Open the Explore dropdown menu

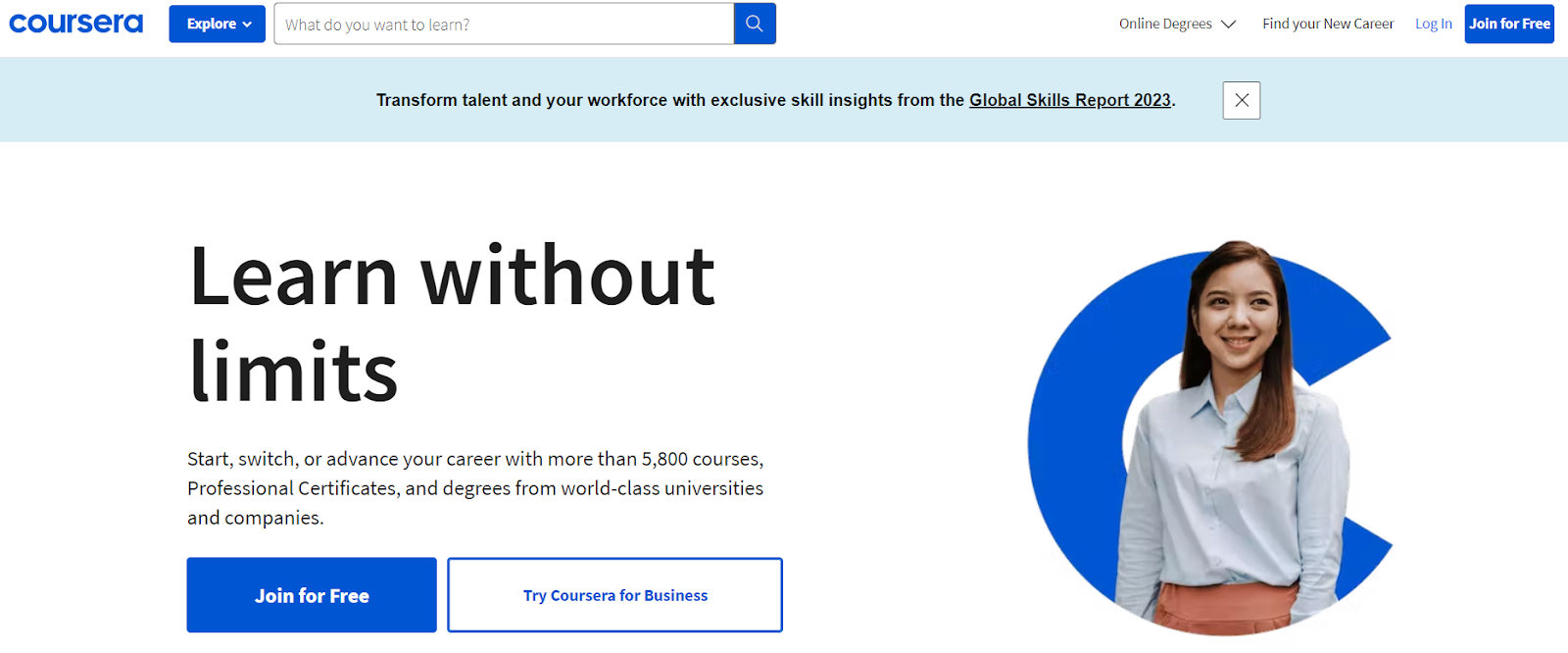(x=217, y=24)
